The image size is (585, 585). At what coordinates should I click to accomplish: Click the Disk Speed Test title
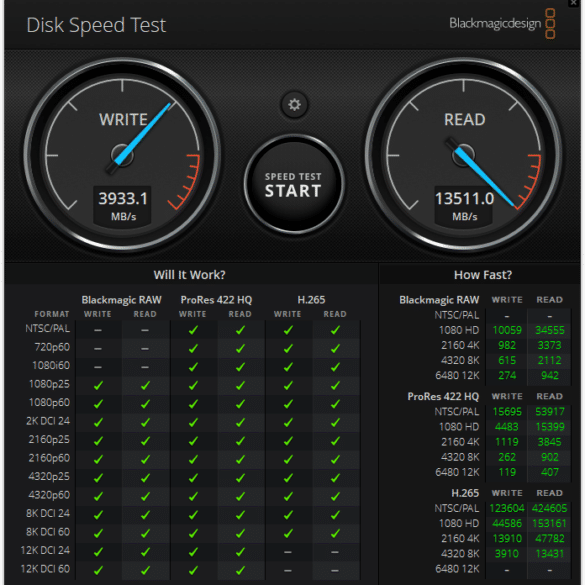[x=96, y=25]
